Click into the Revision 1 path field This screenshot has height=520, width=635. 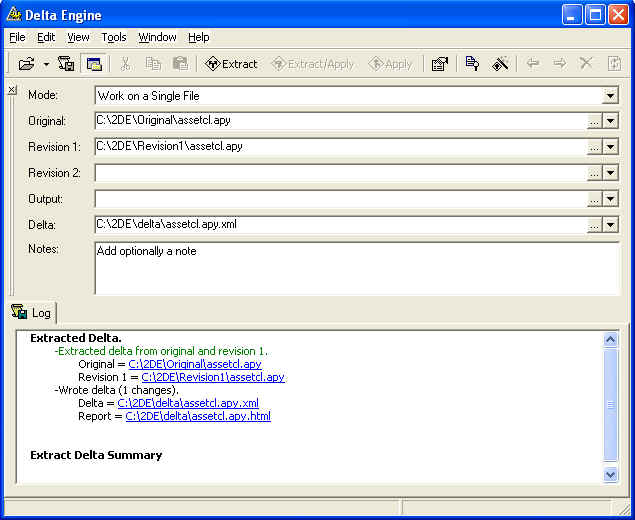340,147
